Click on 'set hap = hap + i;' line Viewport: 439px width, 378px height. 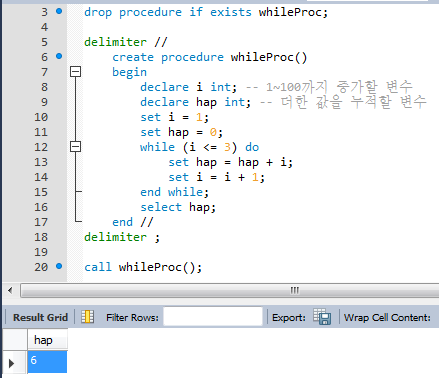pyautogui.click(x=231, y=162)
